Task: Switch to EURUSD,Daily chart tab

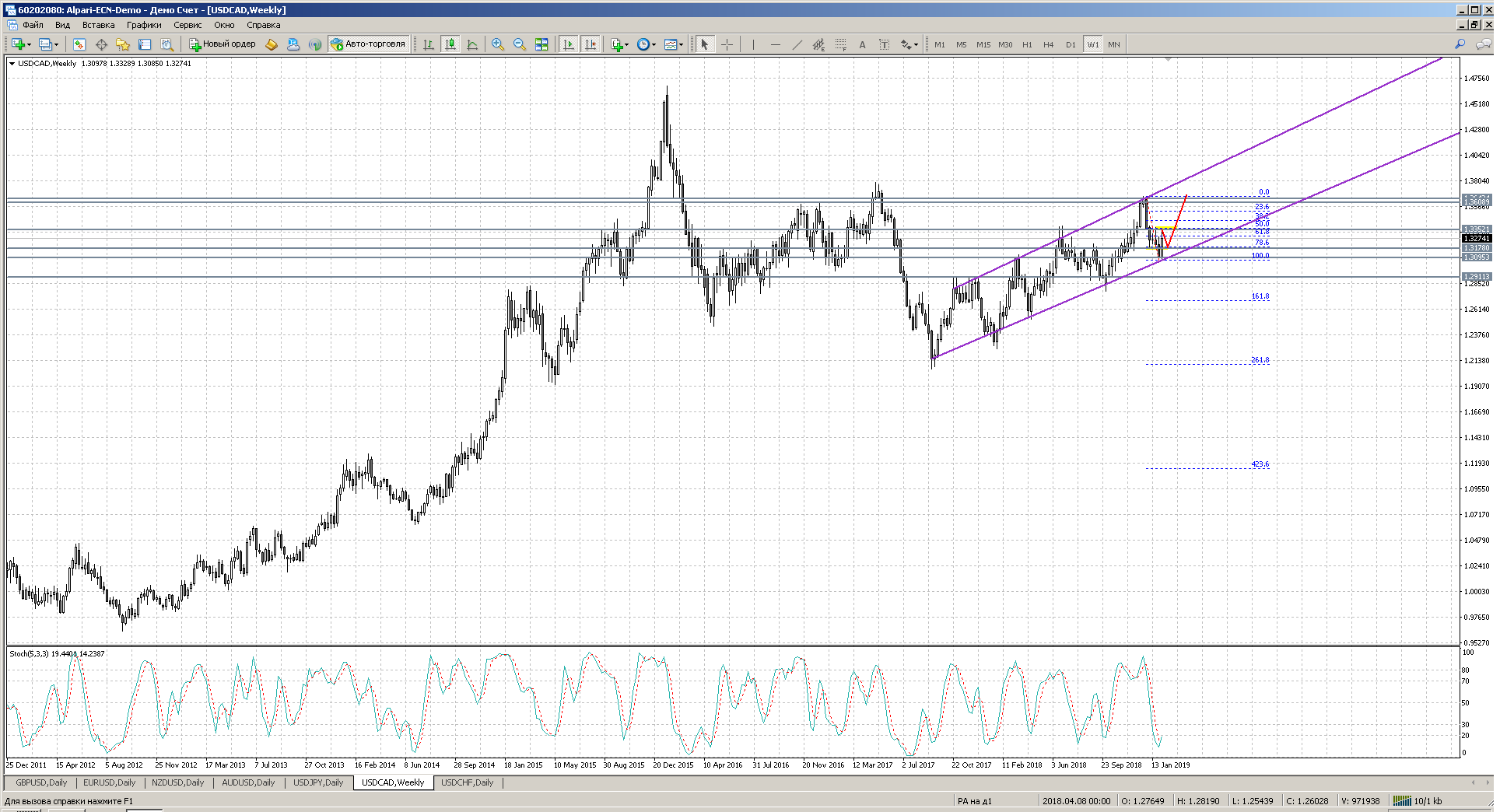Action: tap(109, 782)
